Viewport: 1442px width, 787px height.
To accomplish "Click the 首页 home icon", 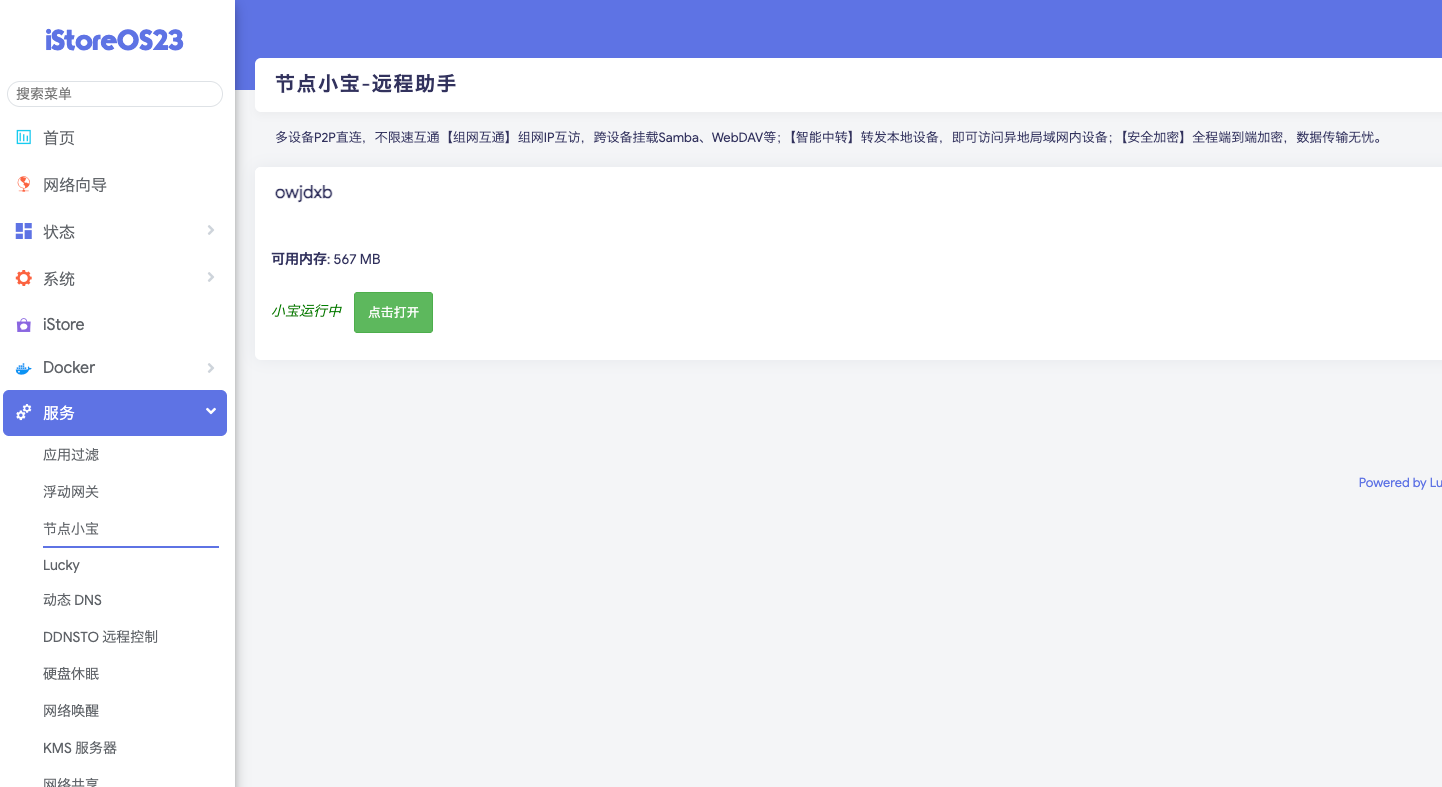I will pos(23,137).
